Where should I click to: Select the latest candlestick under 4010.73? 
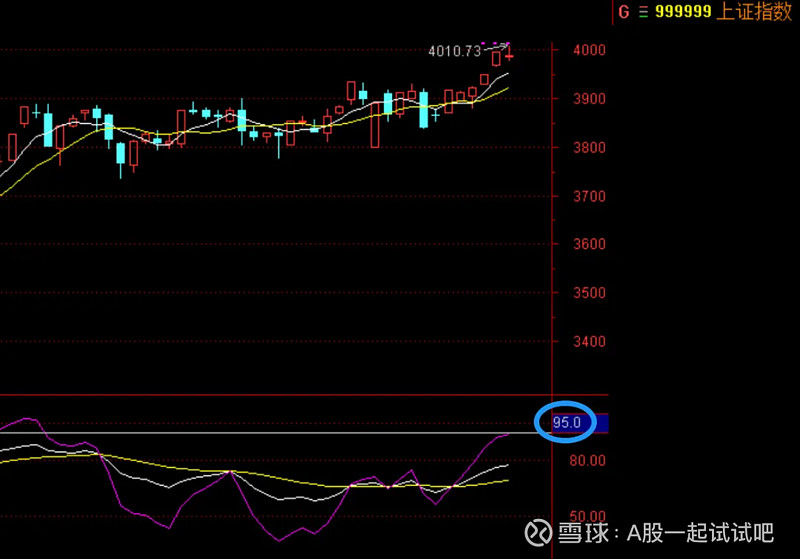pos(509,55)
